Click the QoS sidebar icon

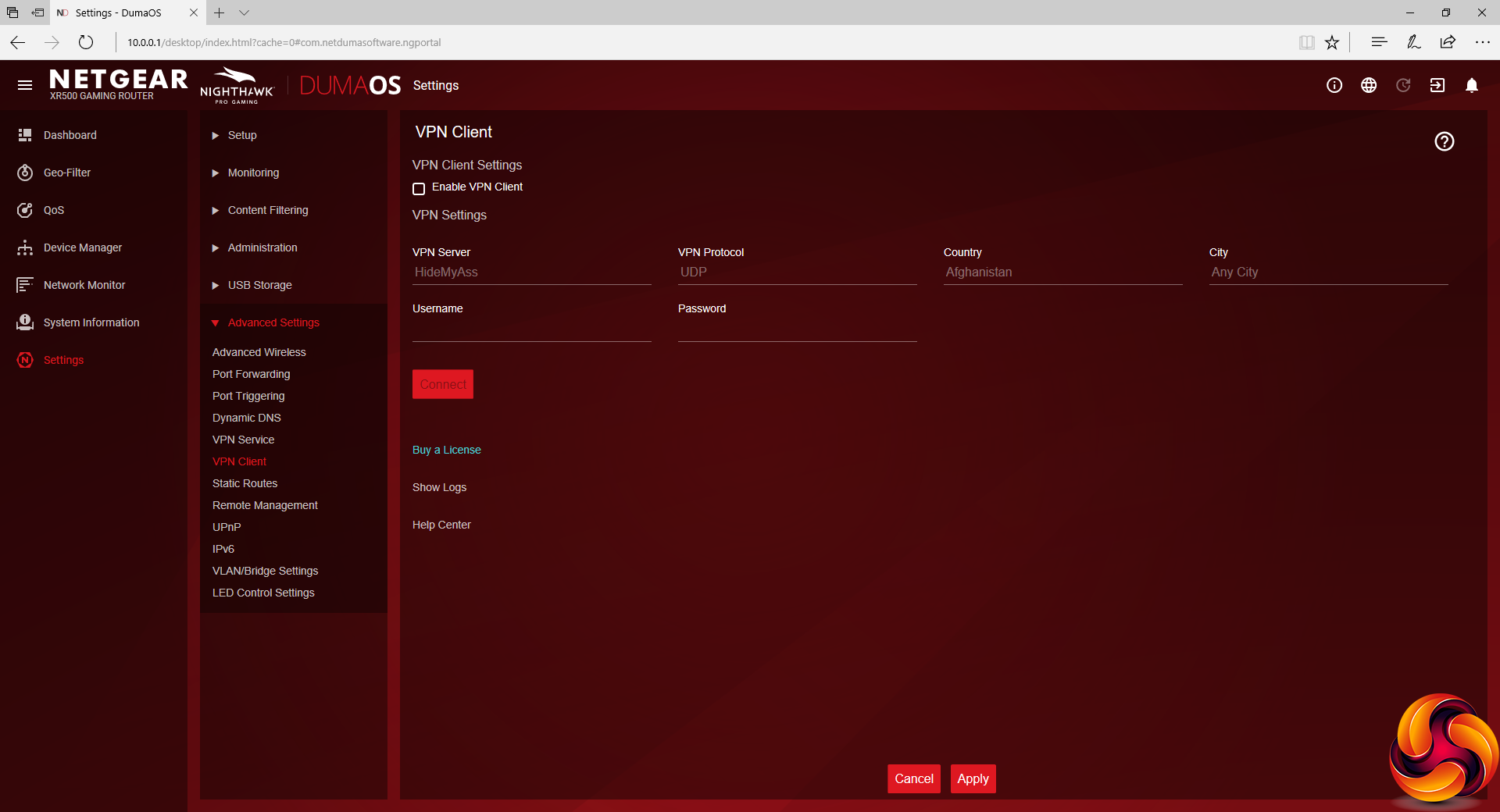25,210
